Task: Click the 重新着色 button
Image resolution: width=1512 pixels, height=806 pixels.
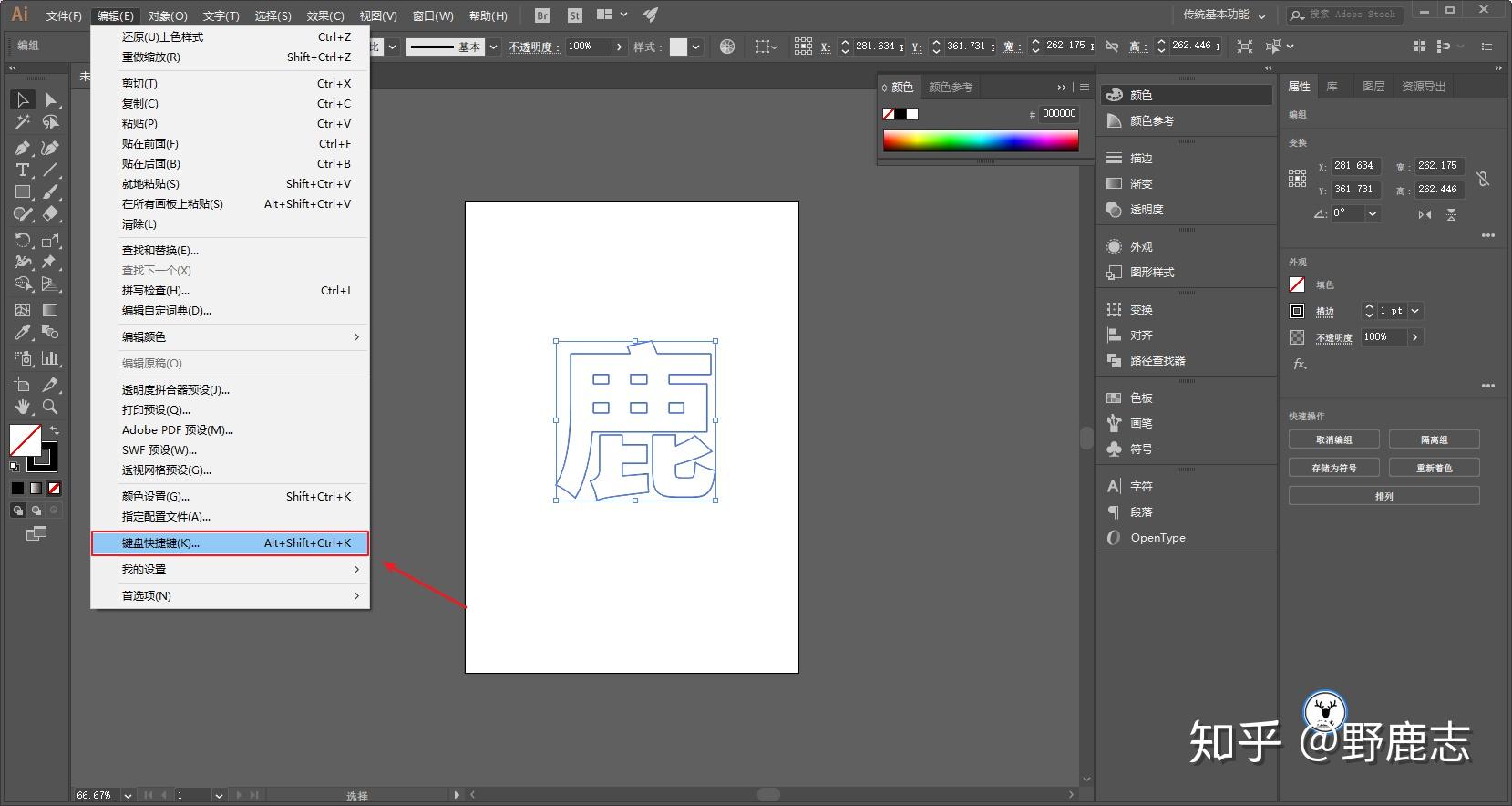Action: click(x=1434, y=468)
